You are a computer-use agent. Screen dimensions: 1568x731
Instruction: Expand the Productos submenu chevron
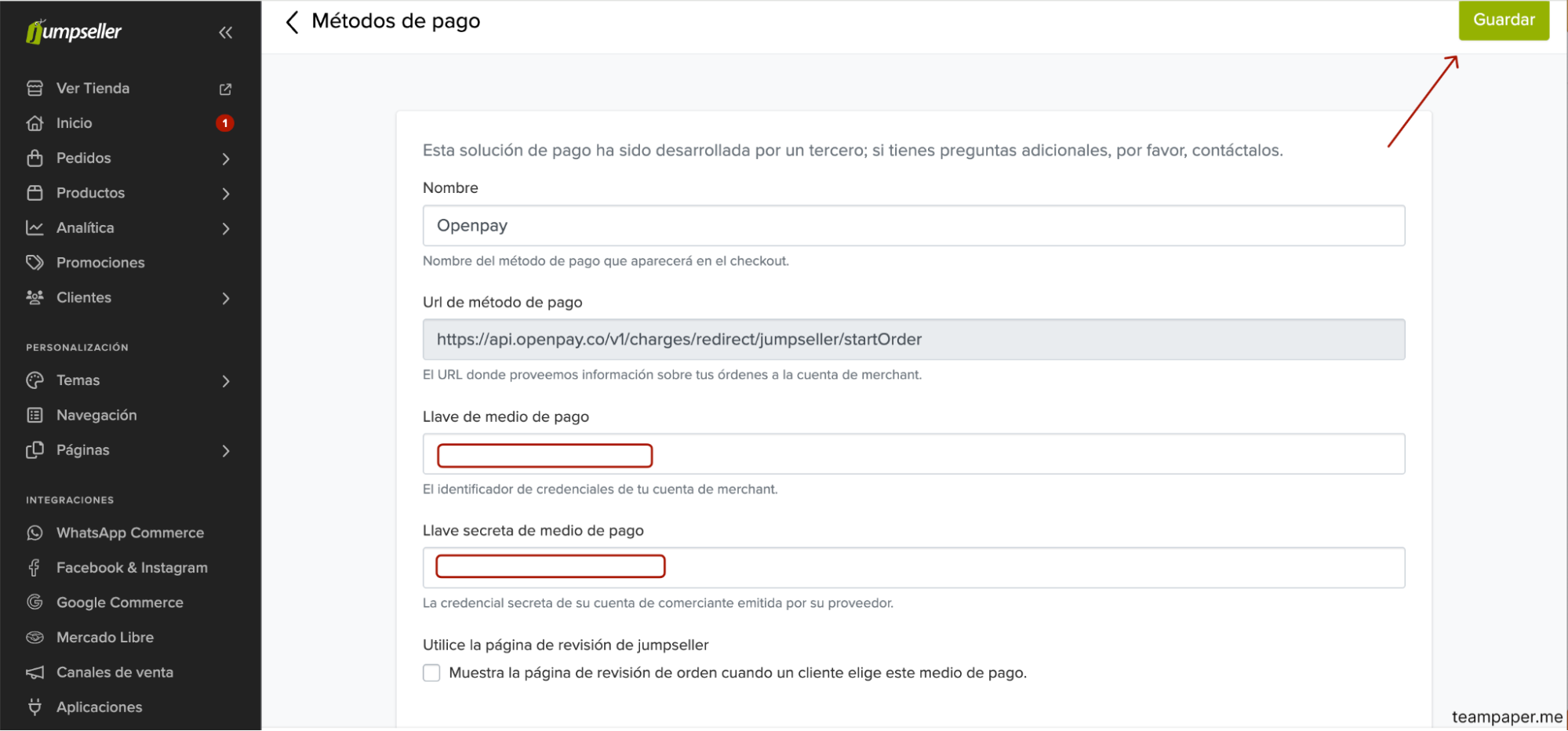coord(226,194)
